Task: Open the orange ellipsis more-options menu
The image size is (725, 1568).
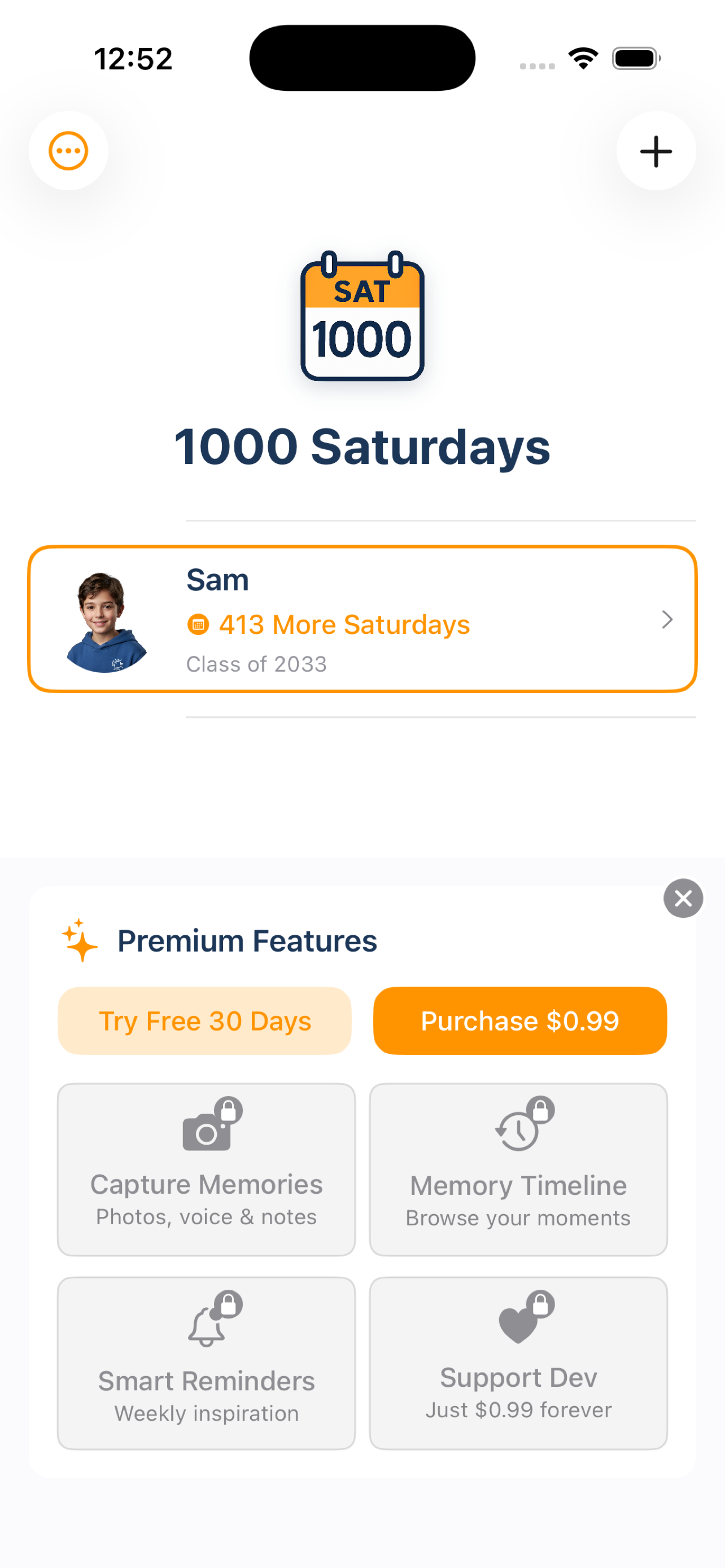Action: [x=68, y=151]
